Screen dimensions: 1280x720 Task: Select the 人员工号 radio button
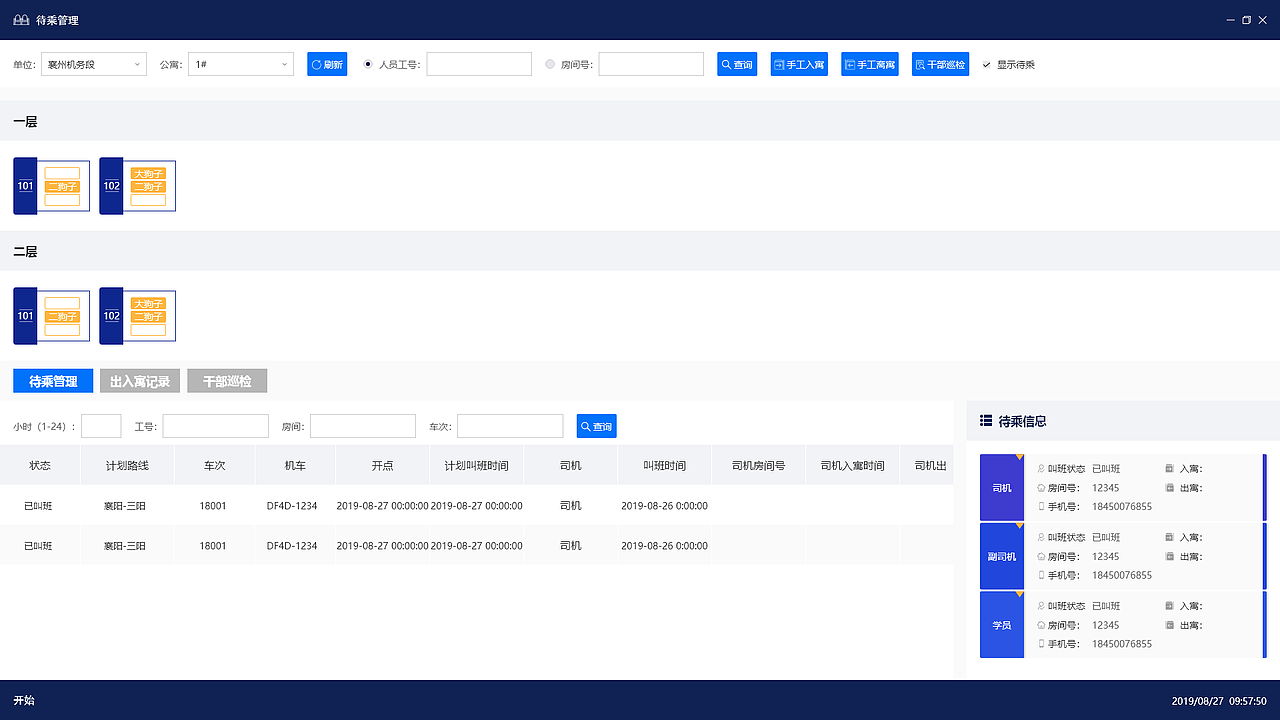click(368, 64)
